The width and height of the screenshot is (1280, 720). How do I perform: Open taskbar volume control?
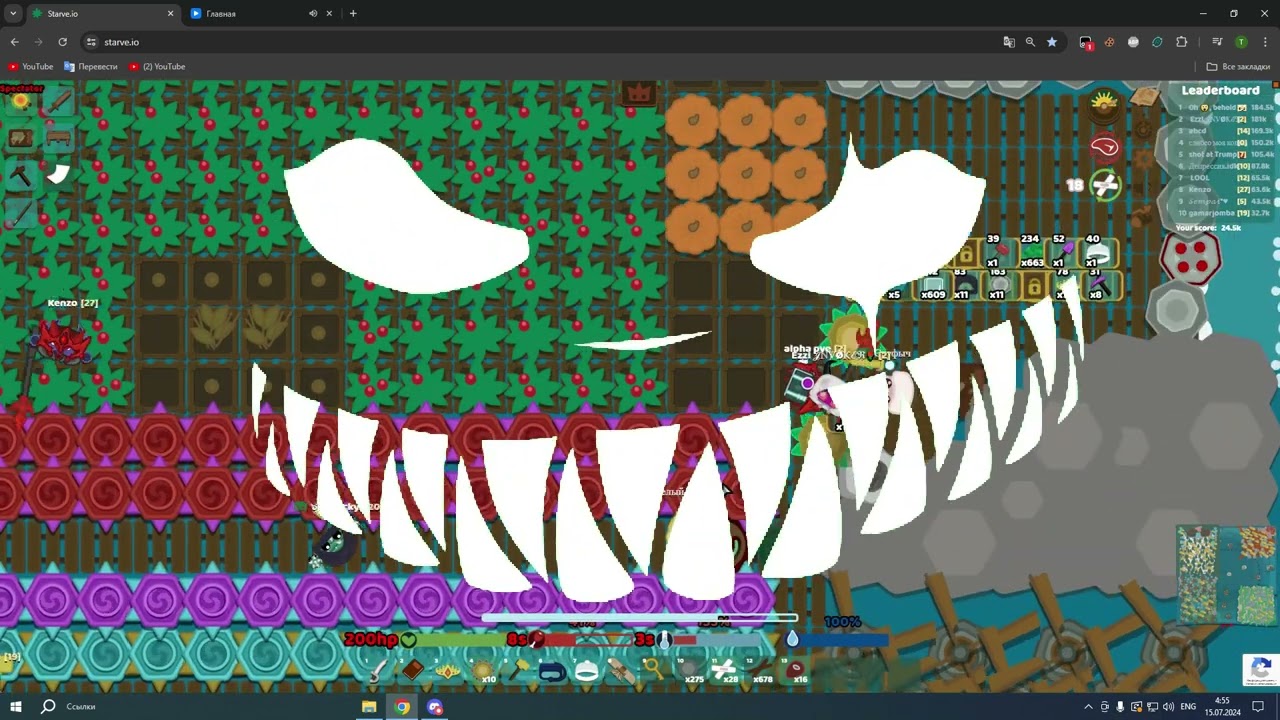1168,707
